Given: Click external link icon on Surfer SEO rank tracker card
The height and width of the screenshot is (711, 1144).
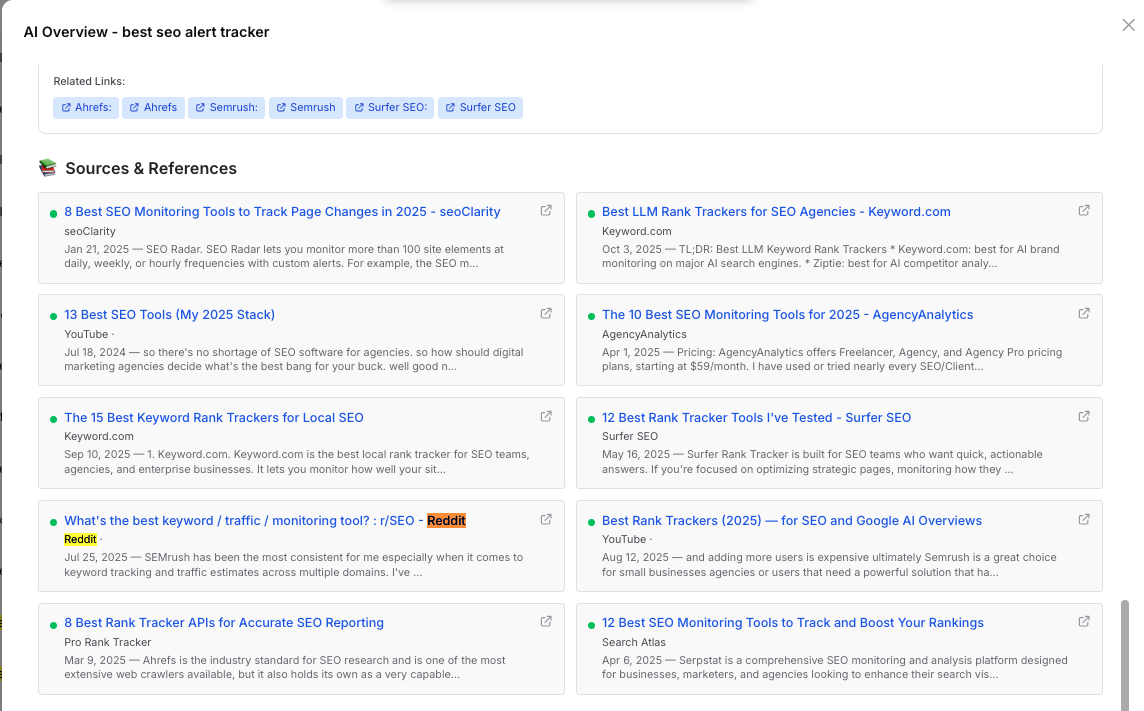Looking at the screenshot, I should pyautogui.click(x=1084, y=416).
